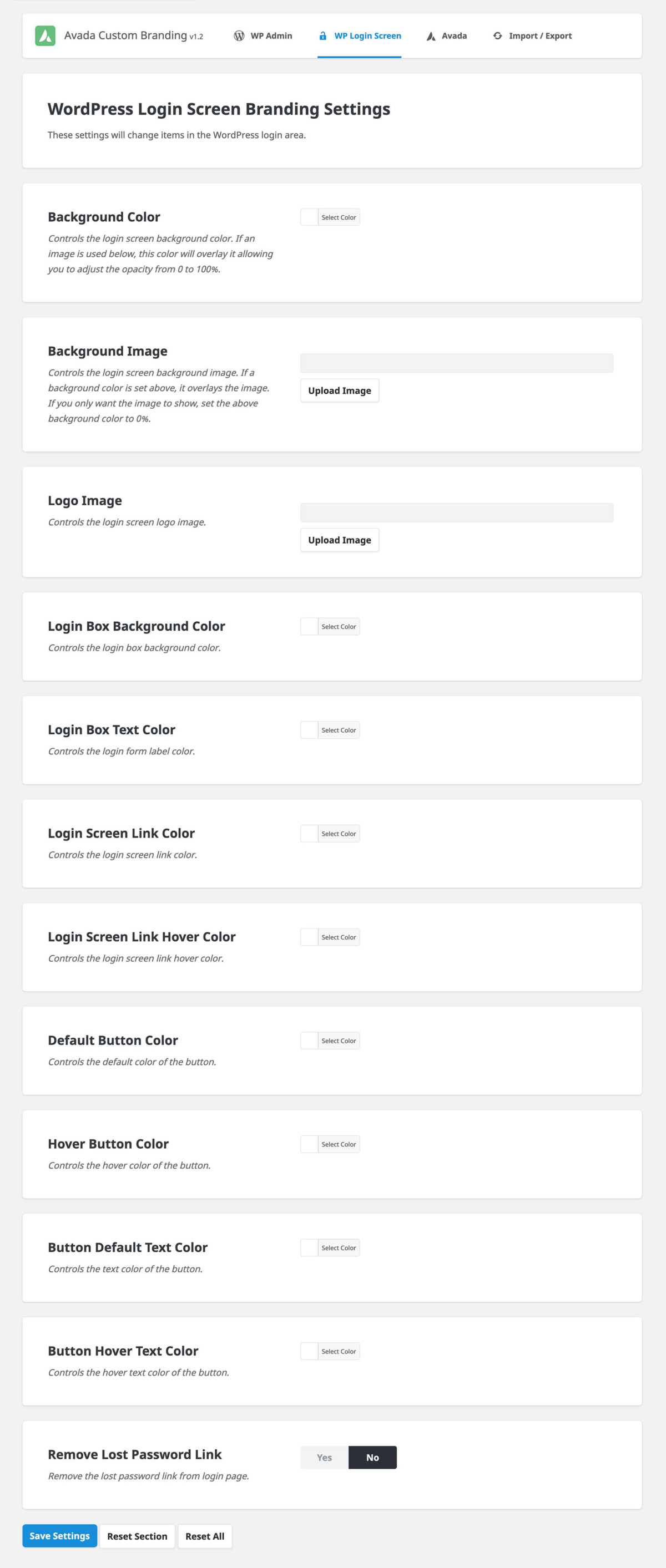
Task: Click the Avada arrow icon in the navigation
Action: pos(431,36)
